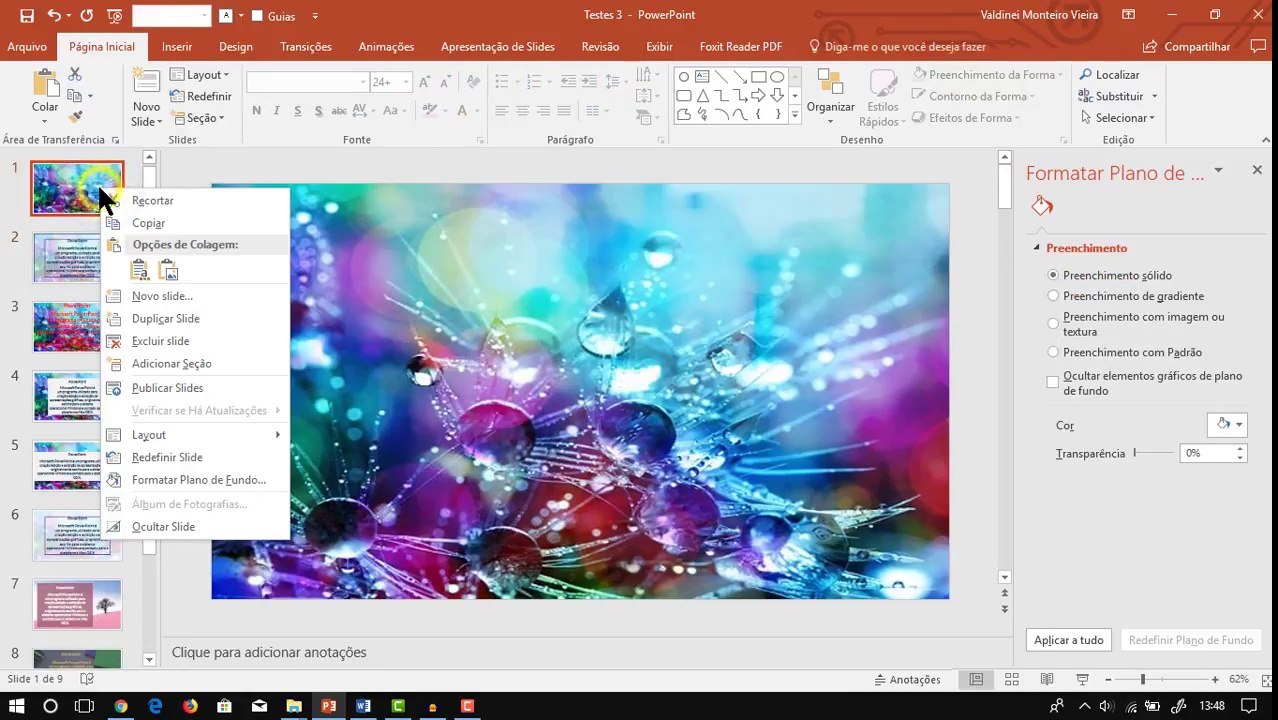
Task: Select slide 2 thumbnail
Action: click(x=77, y=258)
